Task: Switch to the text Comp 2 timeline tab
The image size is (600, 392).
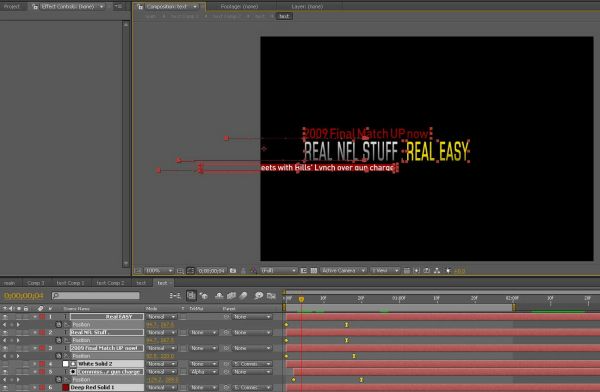Action: point(110,283)
